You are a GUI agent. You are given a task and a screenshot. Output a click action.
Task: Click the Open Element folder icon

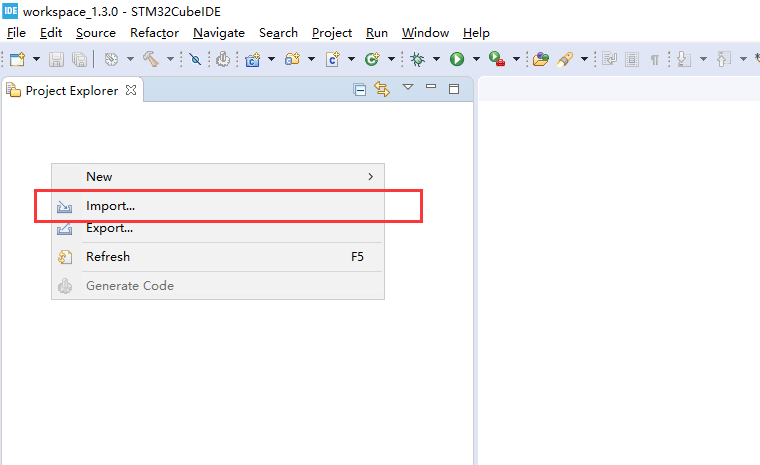[x=540, y=59]
